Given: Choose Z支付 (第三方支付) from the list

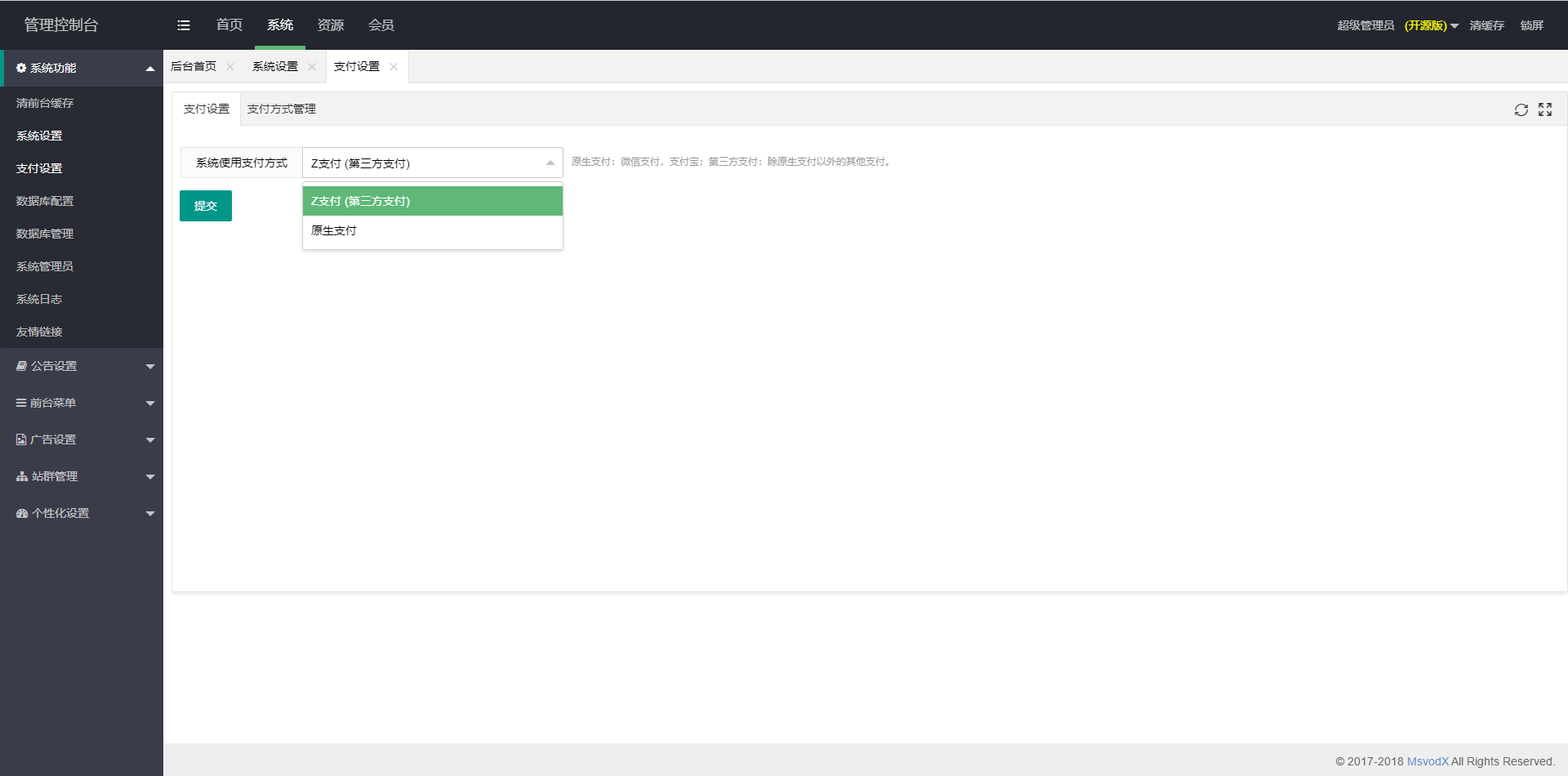Looking at the screenshot, I should (433, 201).
